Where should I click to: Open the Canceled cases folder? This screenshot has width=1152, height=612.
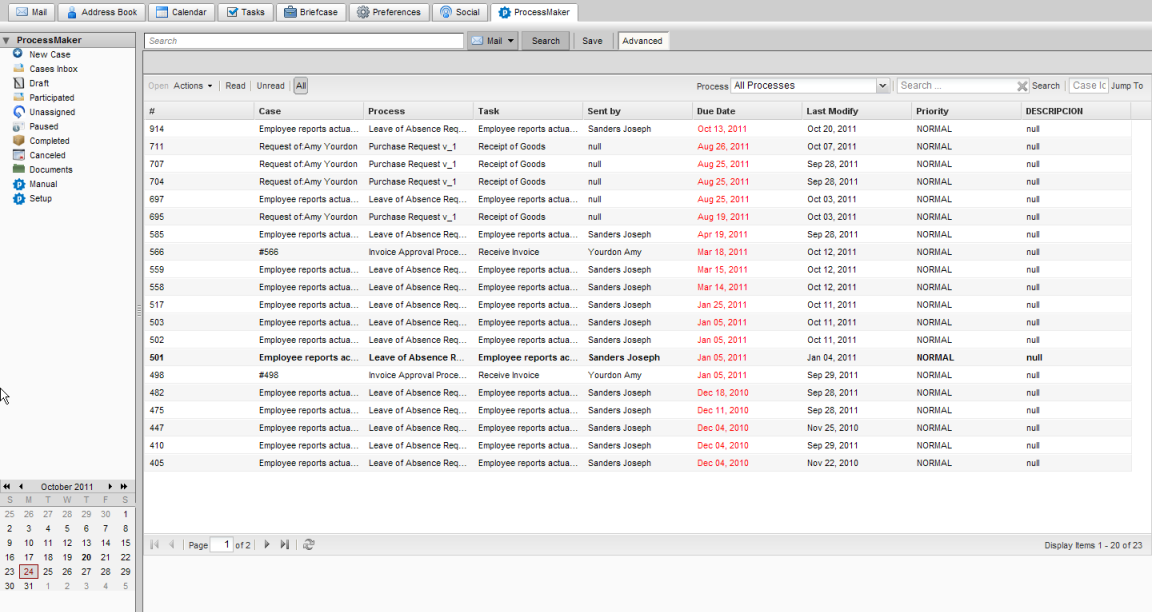[47, 156]
